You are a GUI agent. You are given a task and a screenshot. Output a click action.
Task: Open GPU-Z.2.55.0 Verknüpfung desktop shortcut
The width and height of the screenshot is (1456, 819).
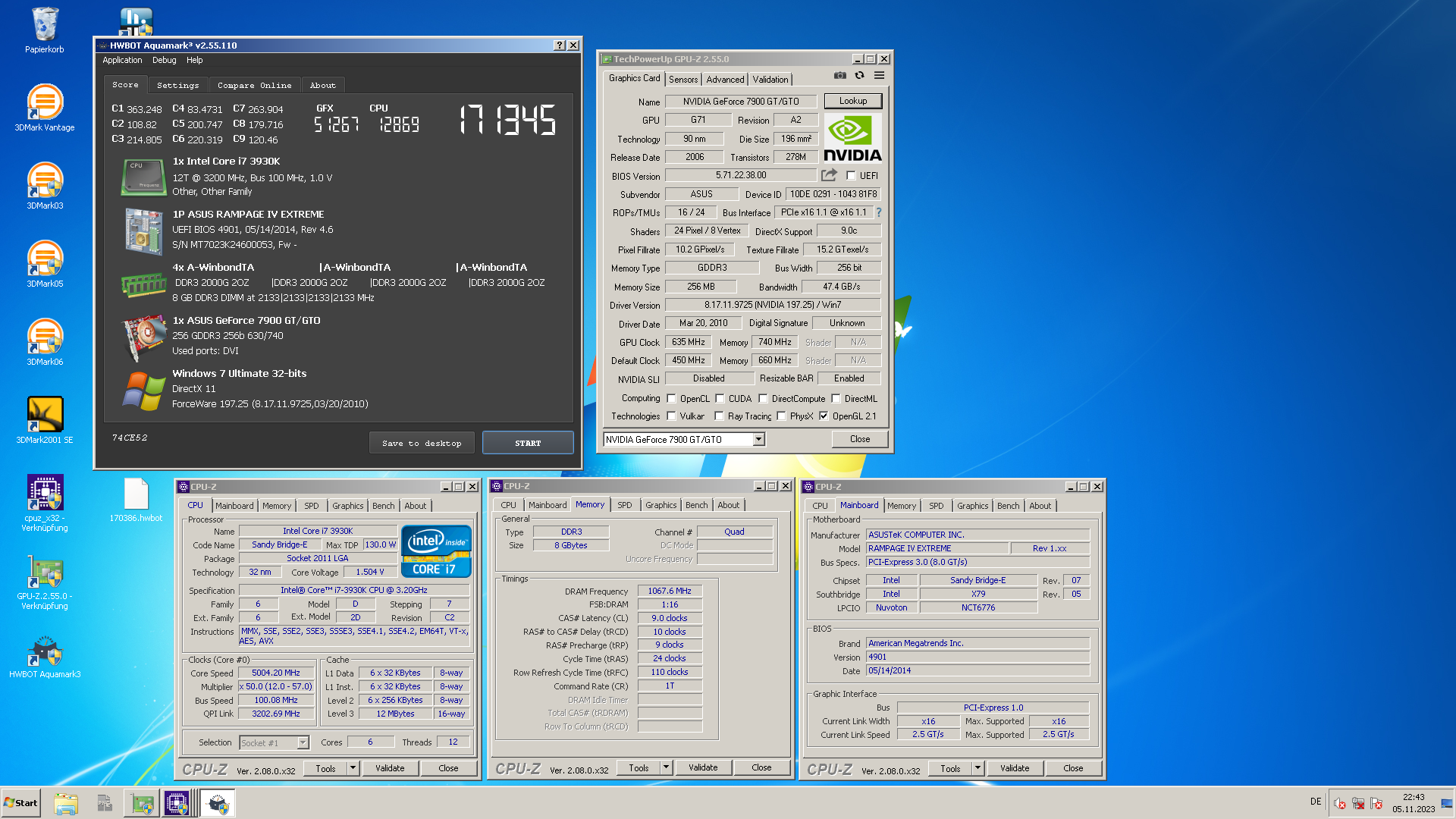point(45,582)
